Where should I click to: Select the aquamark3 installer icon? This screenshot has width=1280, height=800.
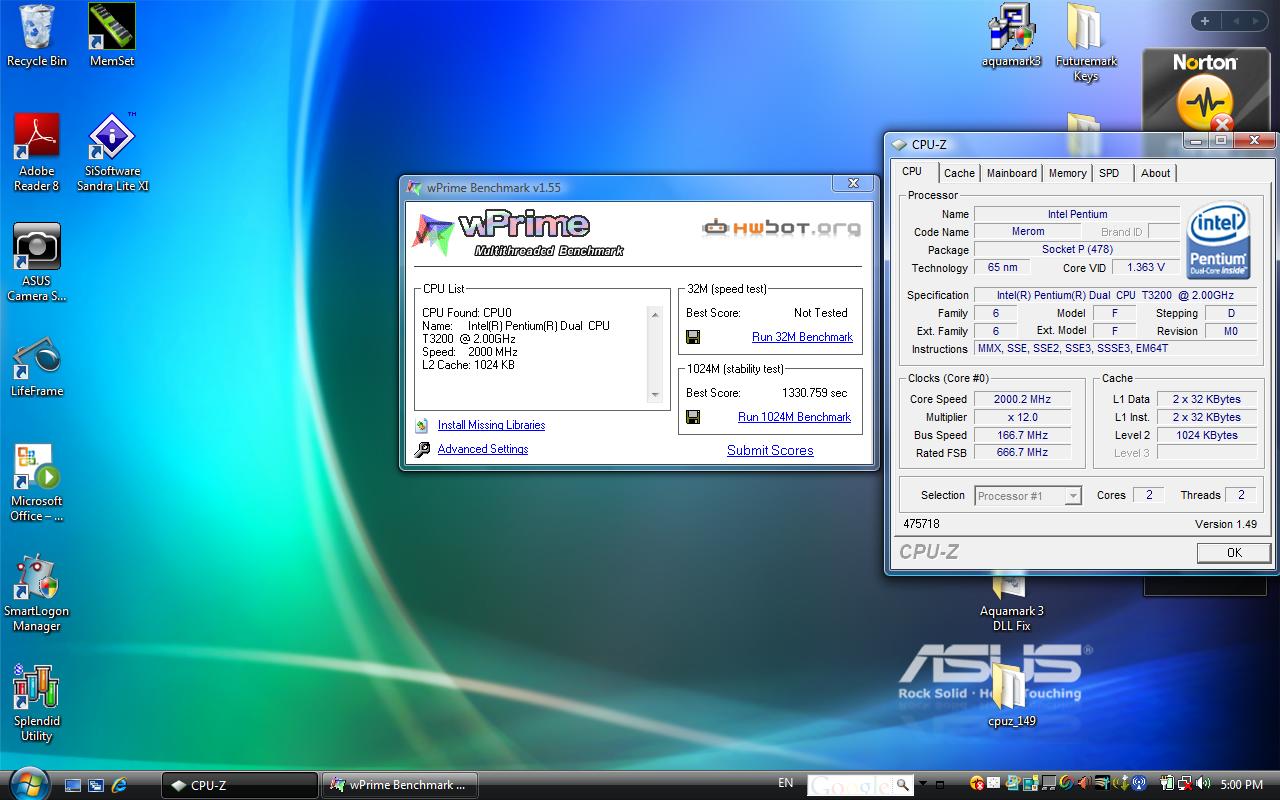(1011, 36)
